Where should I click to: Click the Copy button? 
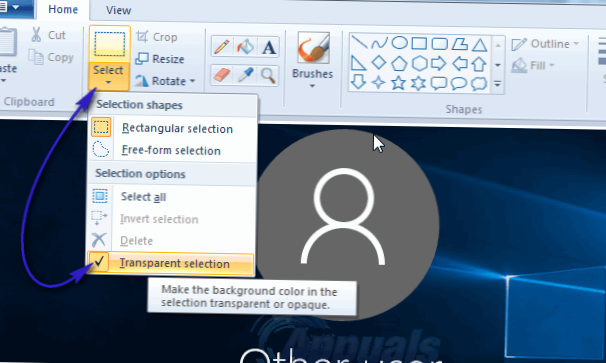coord(51,57)
